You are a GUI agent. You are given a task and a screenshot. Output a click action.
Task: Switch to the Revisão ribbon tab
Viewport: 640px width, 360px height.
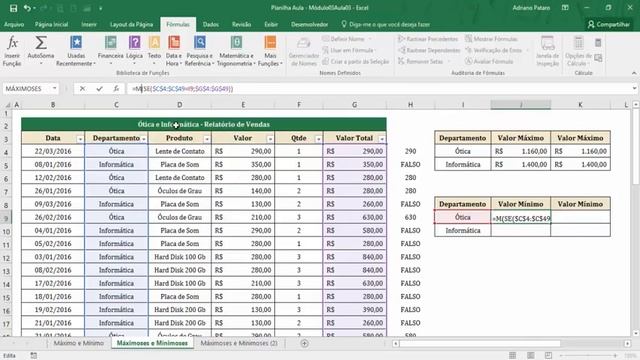241,24
